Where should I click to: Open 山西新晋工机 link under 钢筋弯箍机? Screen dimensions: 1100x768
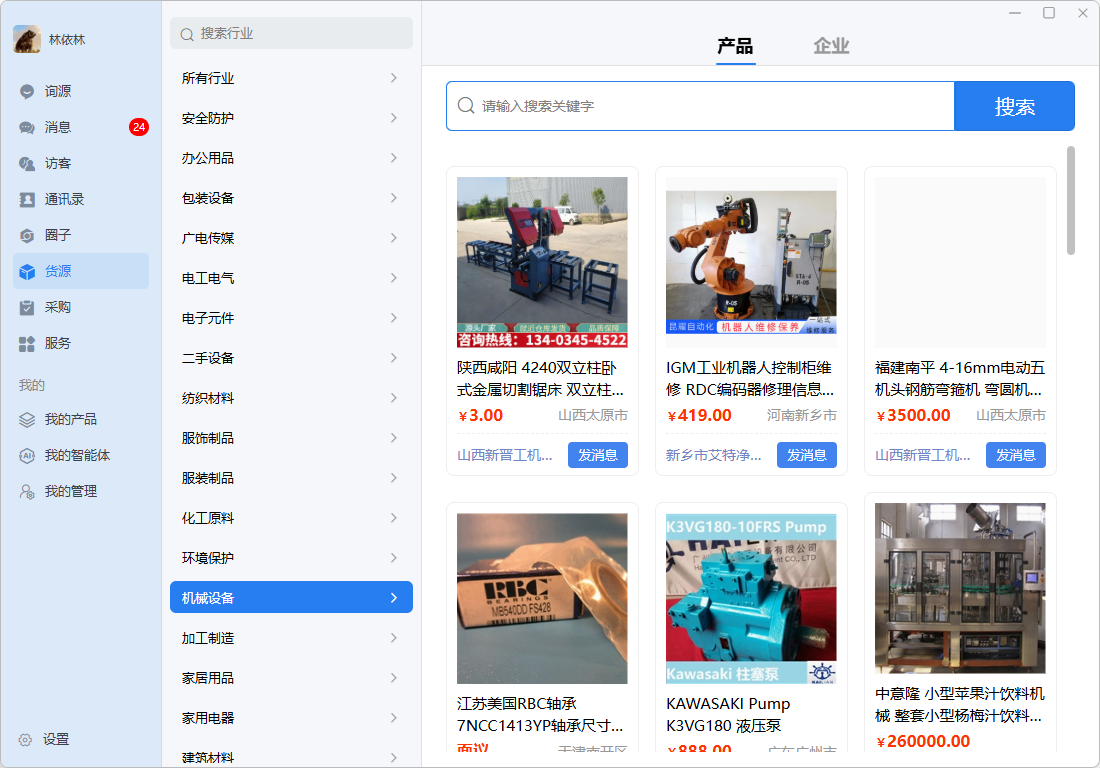[923, 455]
